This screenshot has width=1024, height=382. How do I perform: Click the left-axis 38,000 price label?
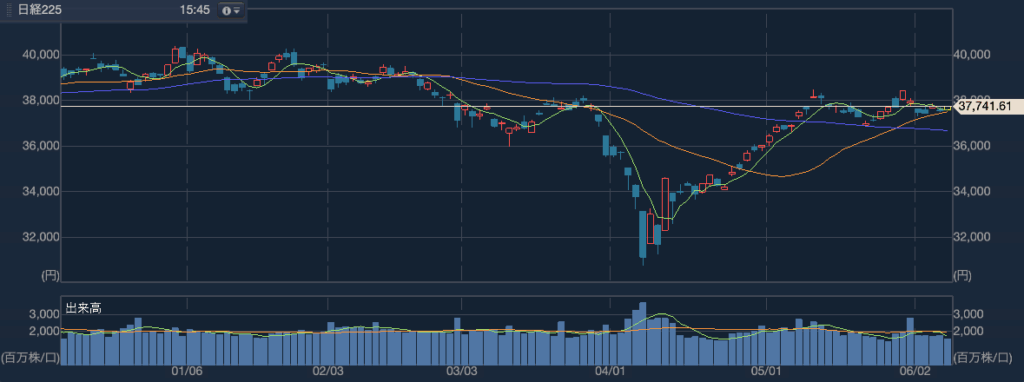coord(40,101)
